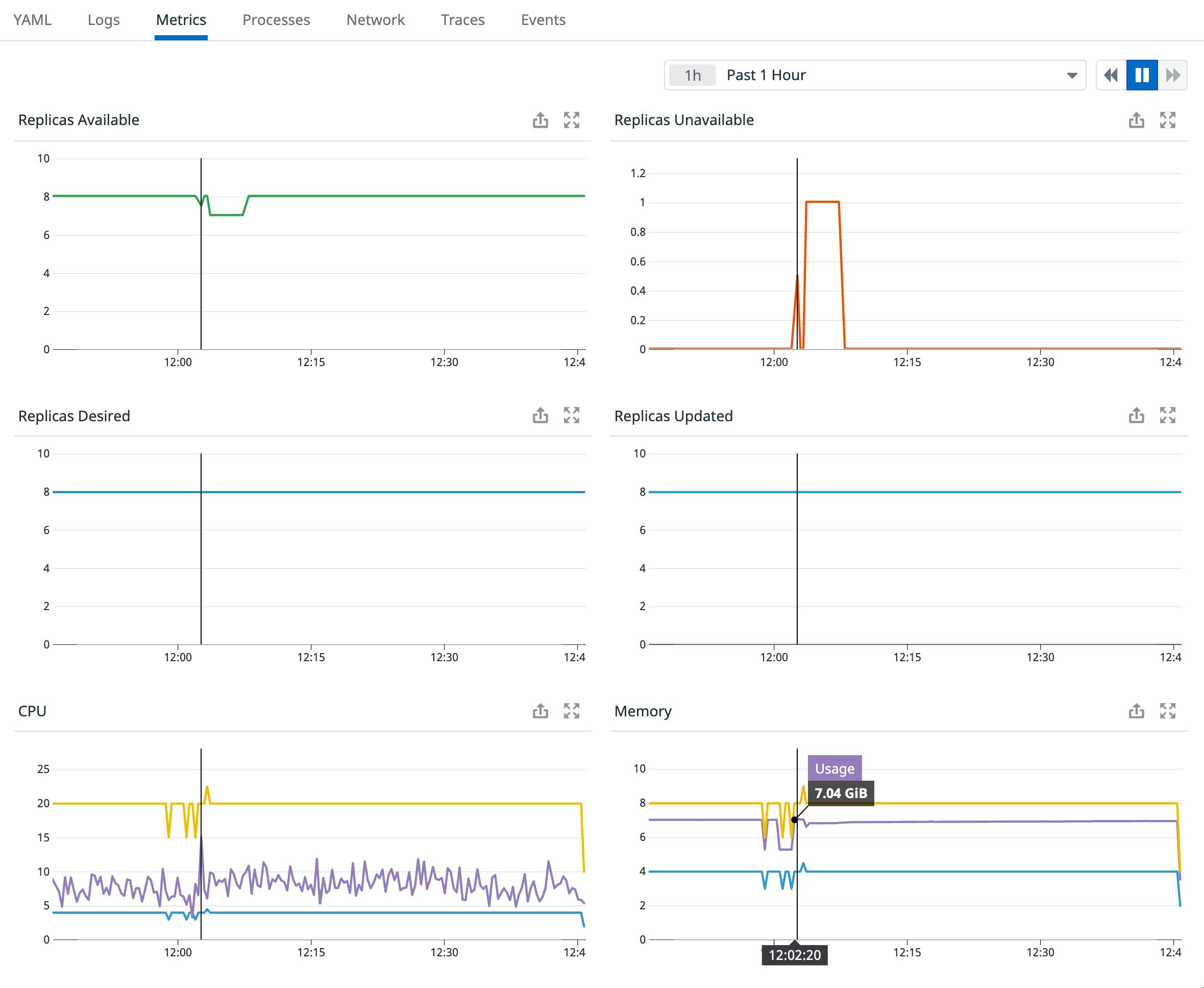Select the Traces tab
Viewport: 1204px width, 988px height.
tap(462, 19)
